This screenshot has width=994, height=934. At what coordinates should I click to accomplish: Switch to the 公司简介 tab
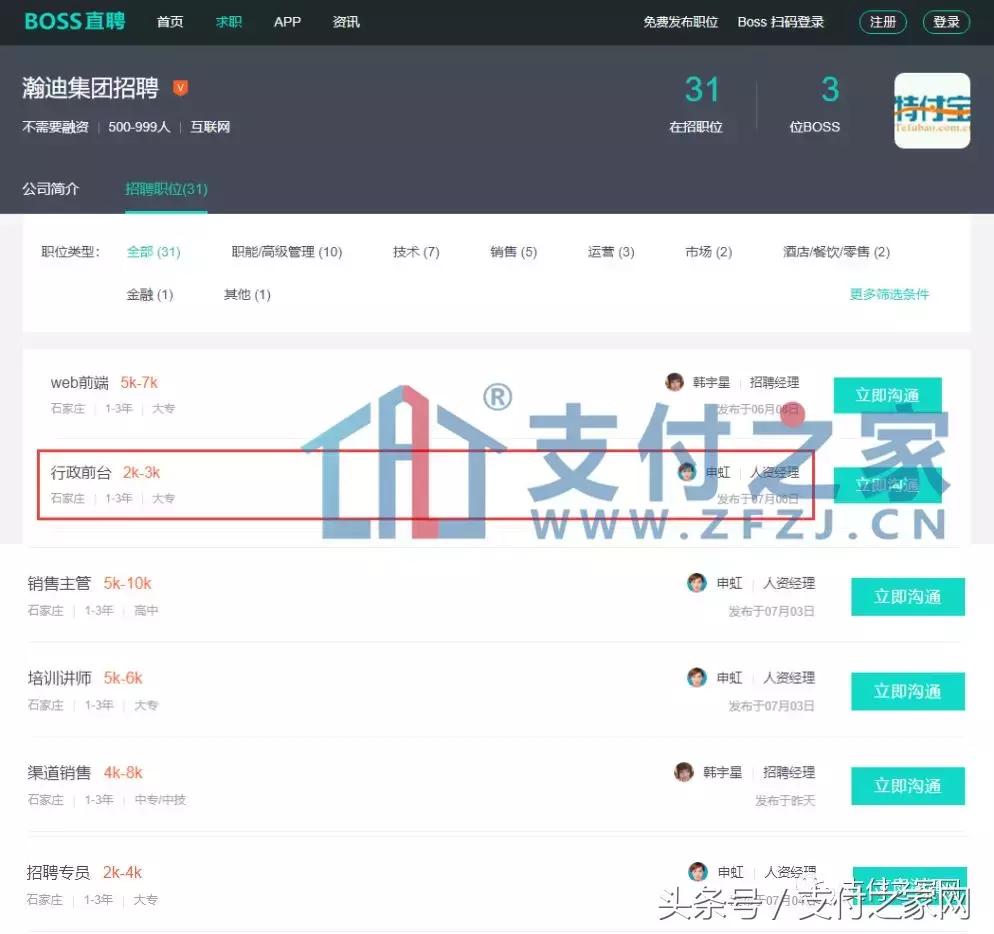pos(51,188)
